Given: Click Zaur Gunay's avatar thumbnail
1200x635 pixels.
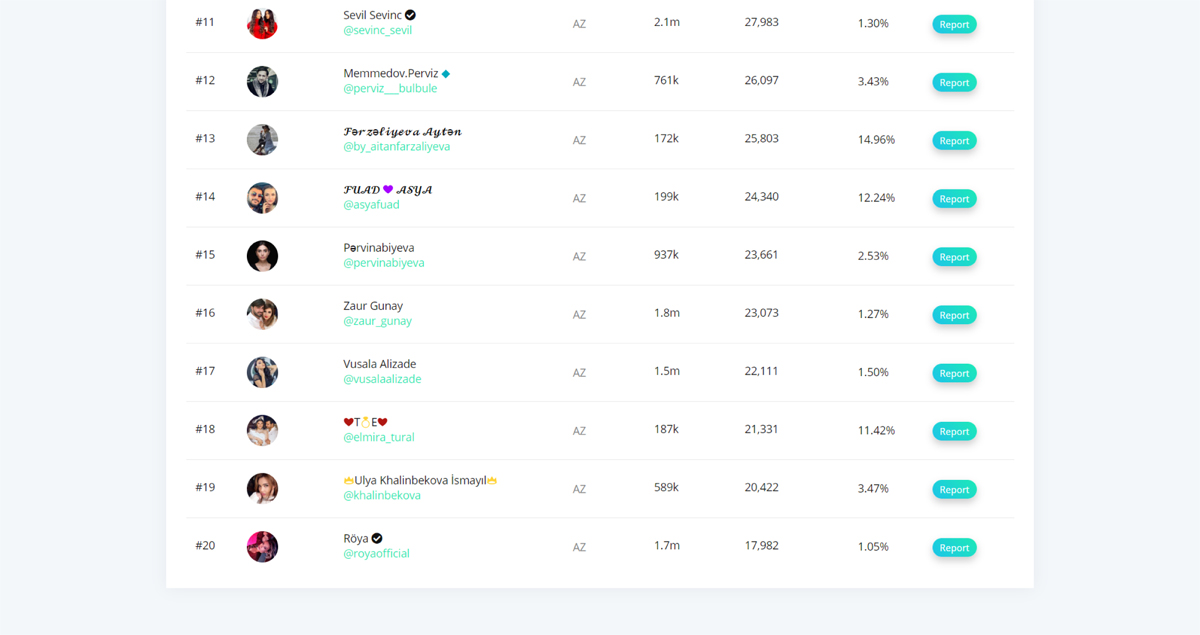Looking at the screenshot, I should tap(262, 314).
